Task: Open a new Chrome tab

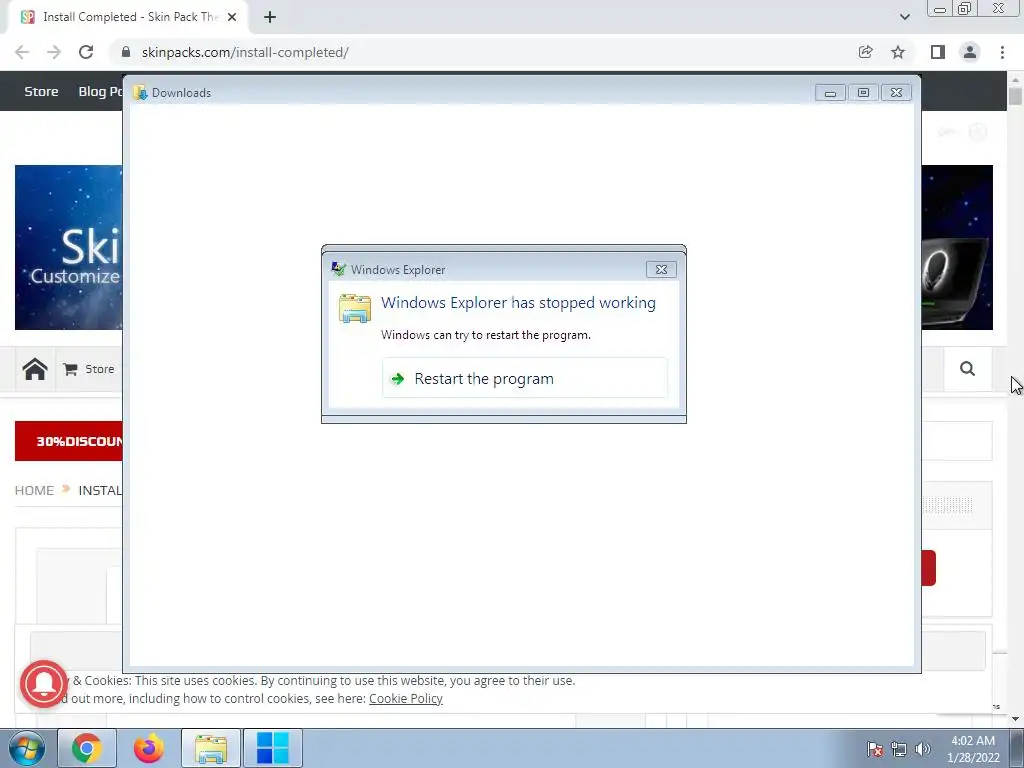Action: (x=270, y=17)
